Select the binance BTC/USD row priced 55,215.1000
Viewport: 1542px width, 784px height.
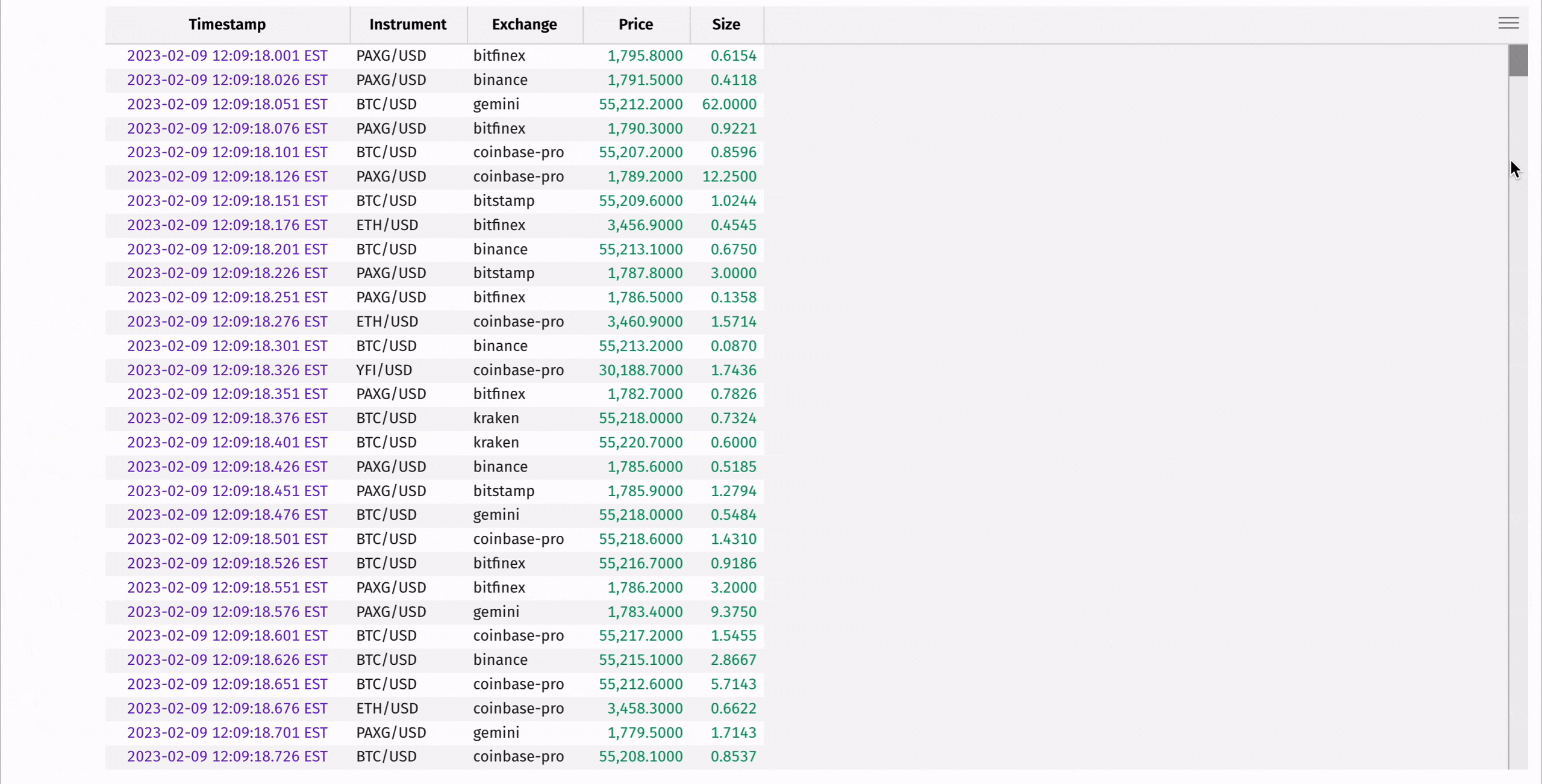pos(500,659)
